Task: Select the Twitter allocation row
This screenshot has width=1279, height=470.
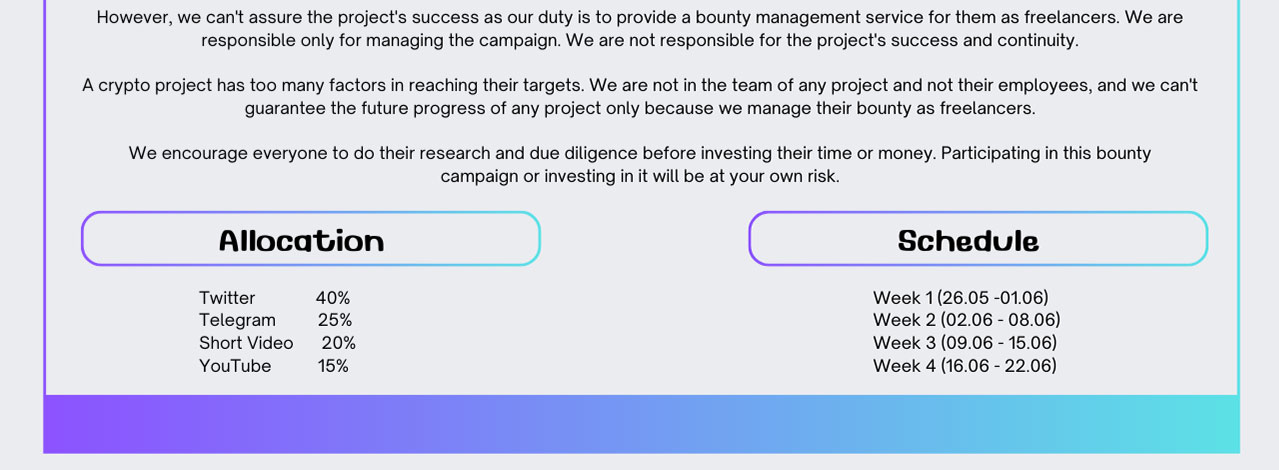Action: (x=275, y=298)
